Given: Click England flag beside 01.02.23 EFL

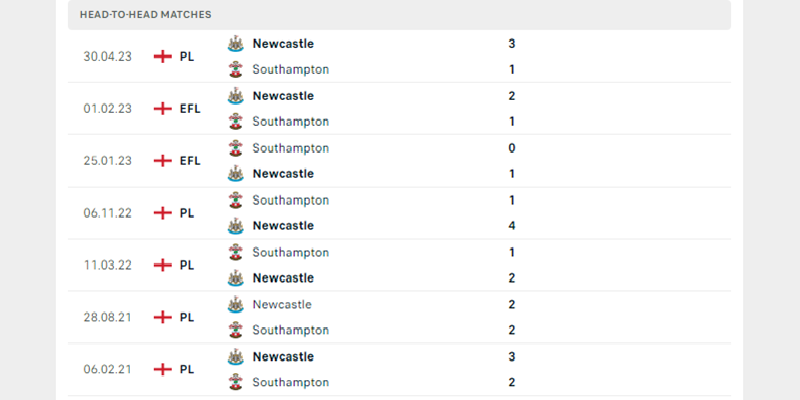Looking at the screenshot, I should point(162,109).
